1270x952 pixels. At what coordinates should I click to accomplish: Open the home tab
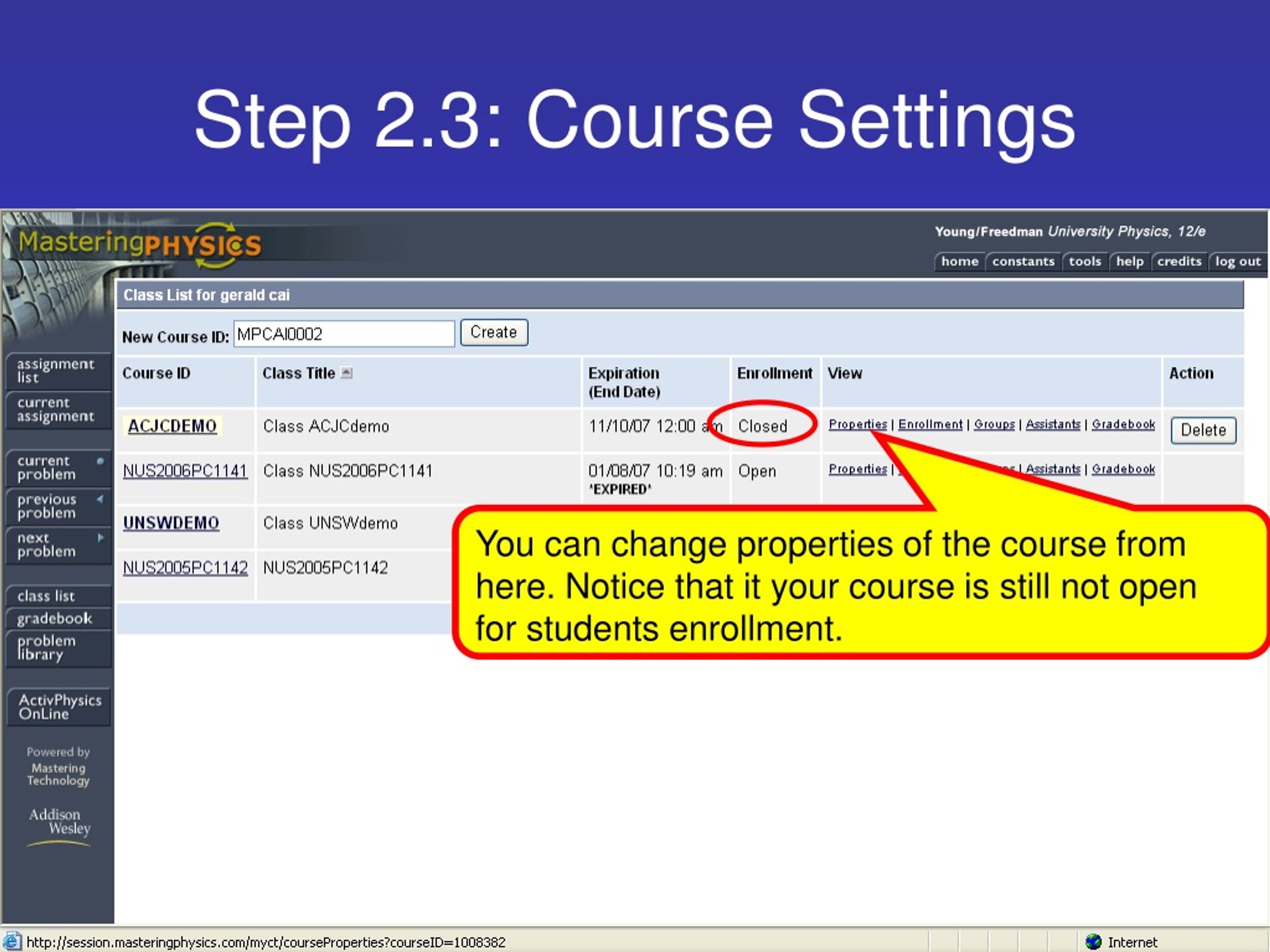click(x=959, y=262)
